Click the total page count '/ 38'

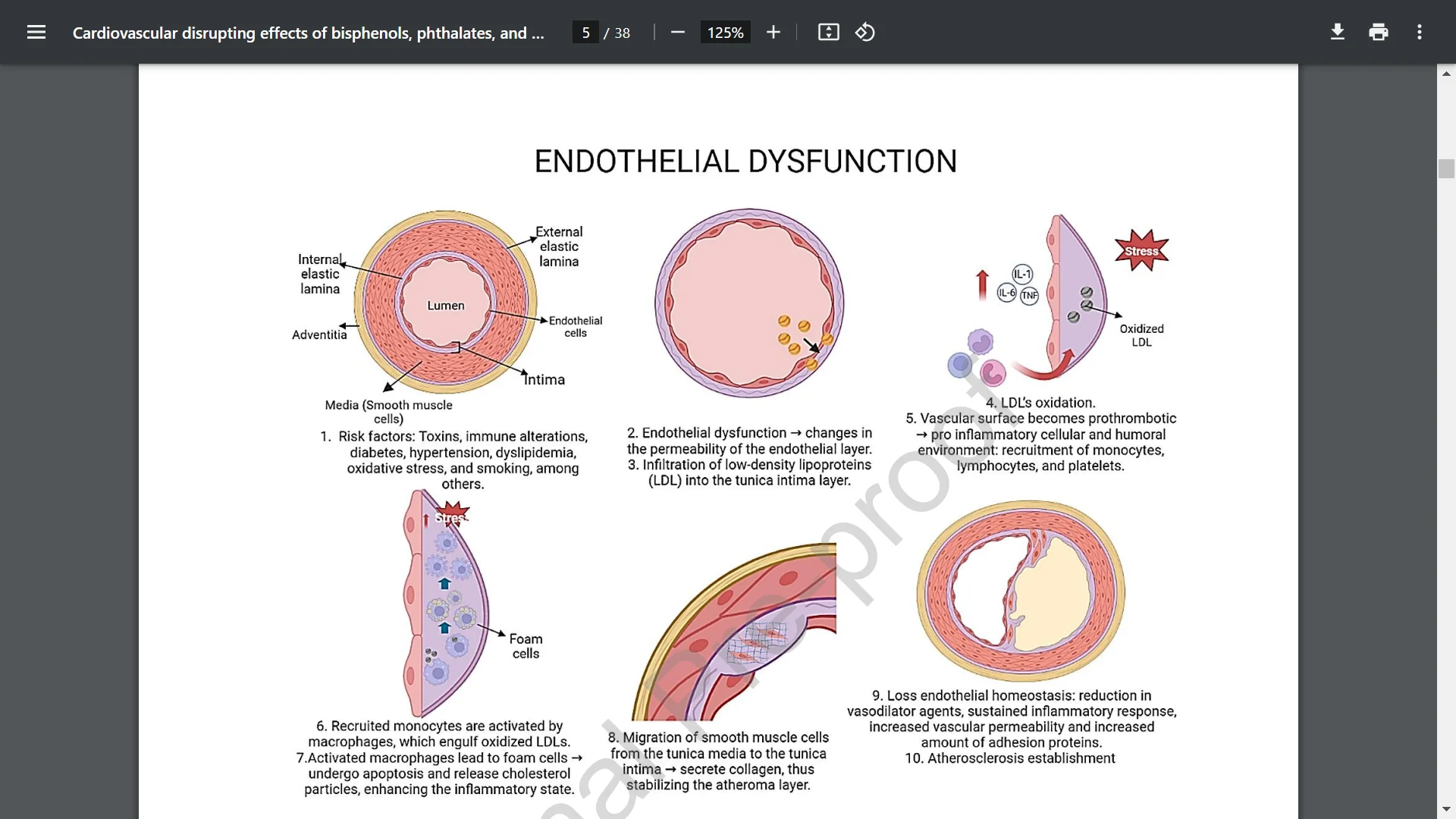617,33
